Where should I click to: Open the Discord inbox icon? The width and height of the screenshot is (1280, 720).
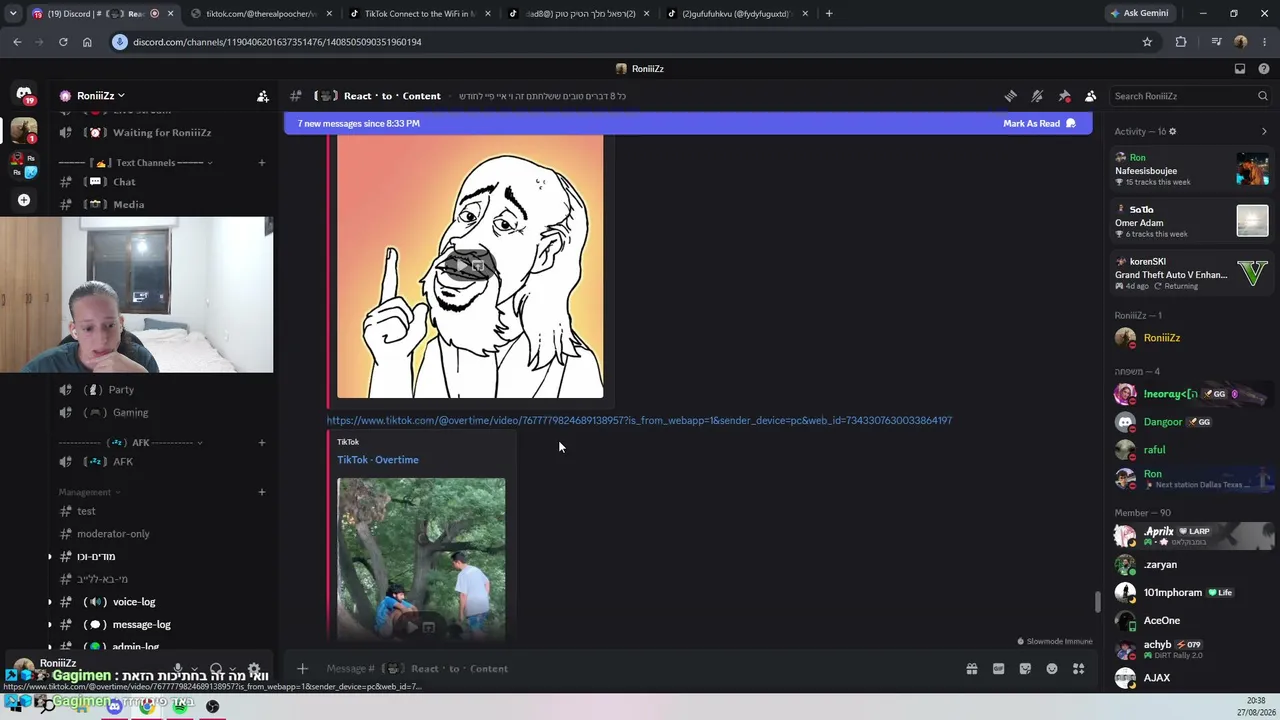(1240, 69)
